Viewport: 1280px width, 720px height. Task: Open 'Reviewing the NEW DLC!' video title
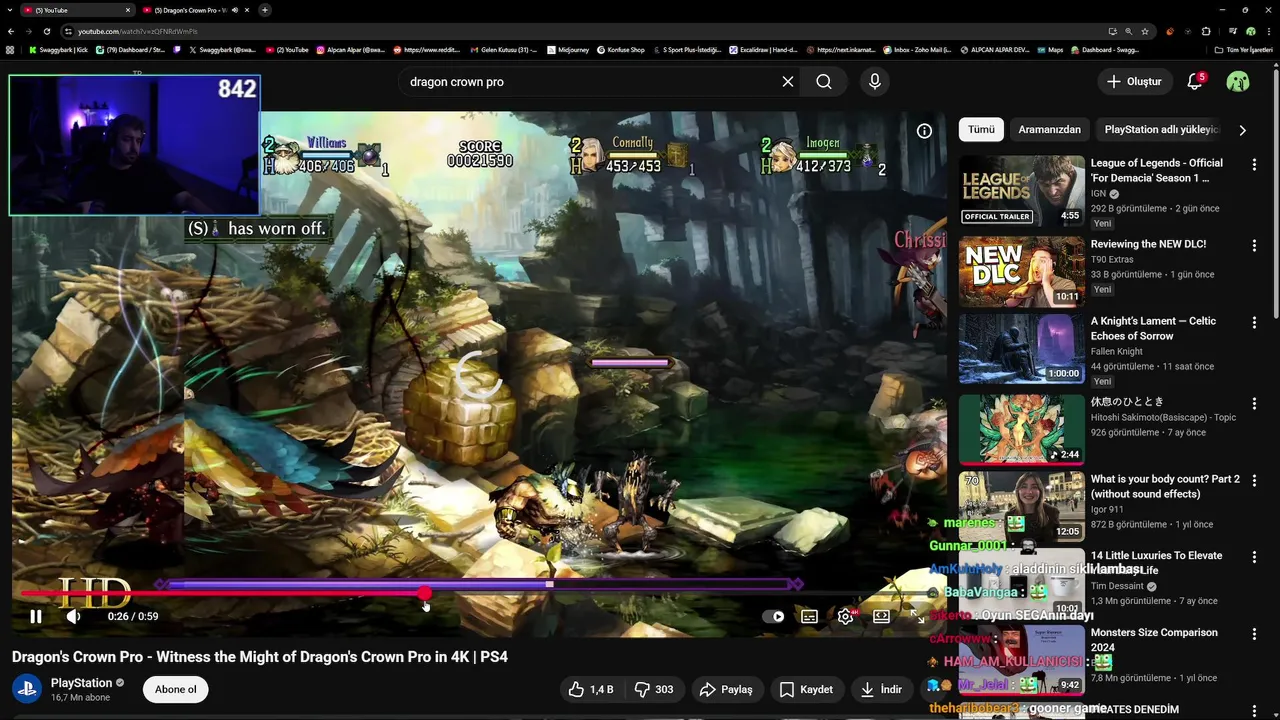(1148, 244)
